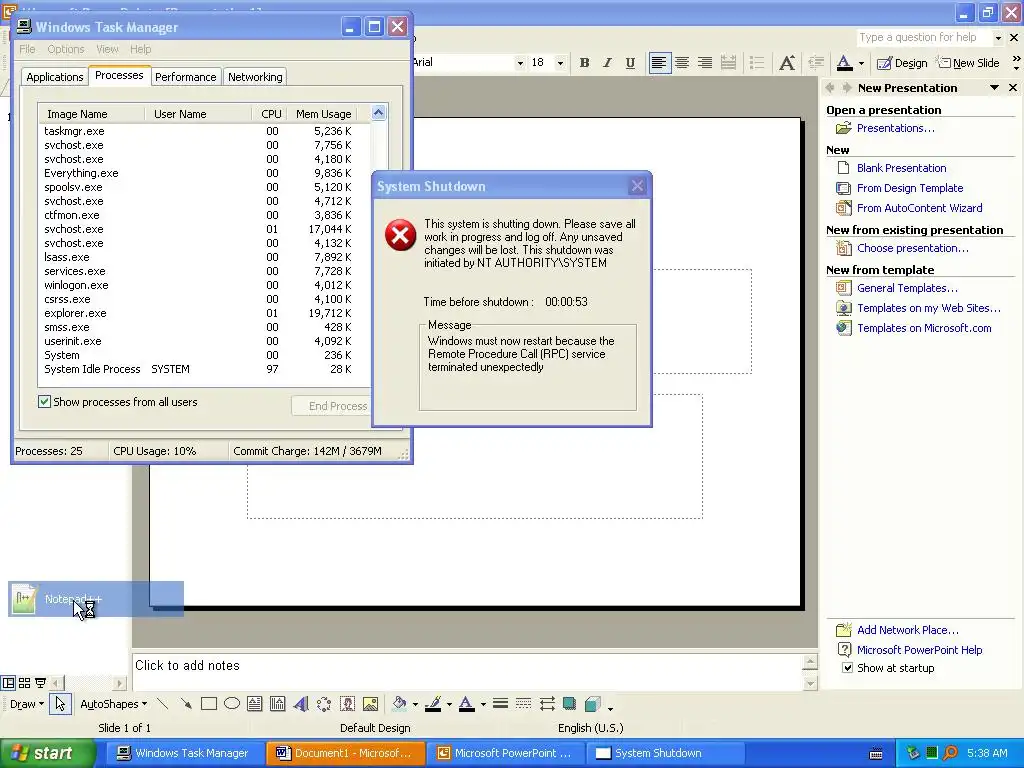Click the Design toolbar button

[x=903, y=63]
